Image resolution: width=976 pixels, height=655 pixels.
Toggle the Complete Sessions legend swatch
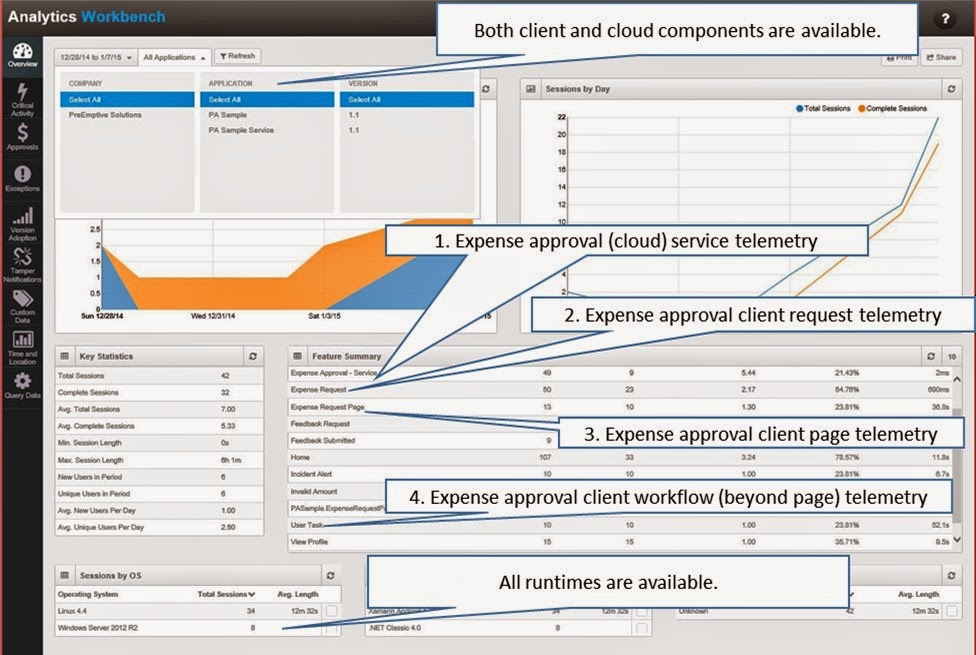click(861, 108)
